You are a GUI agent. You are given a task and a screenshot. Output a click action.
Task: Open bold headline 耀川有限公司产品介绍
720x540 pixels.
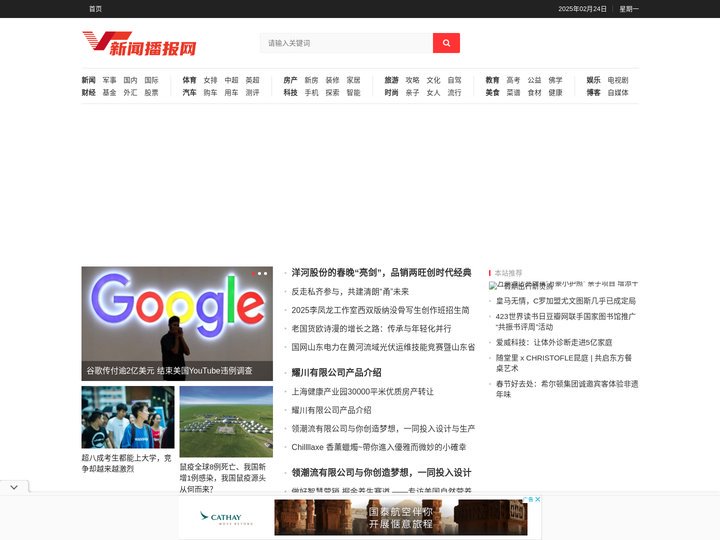point(336,372)
